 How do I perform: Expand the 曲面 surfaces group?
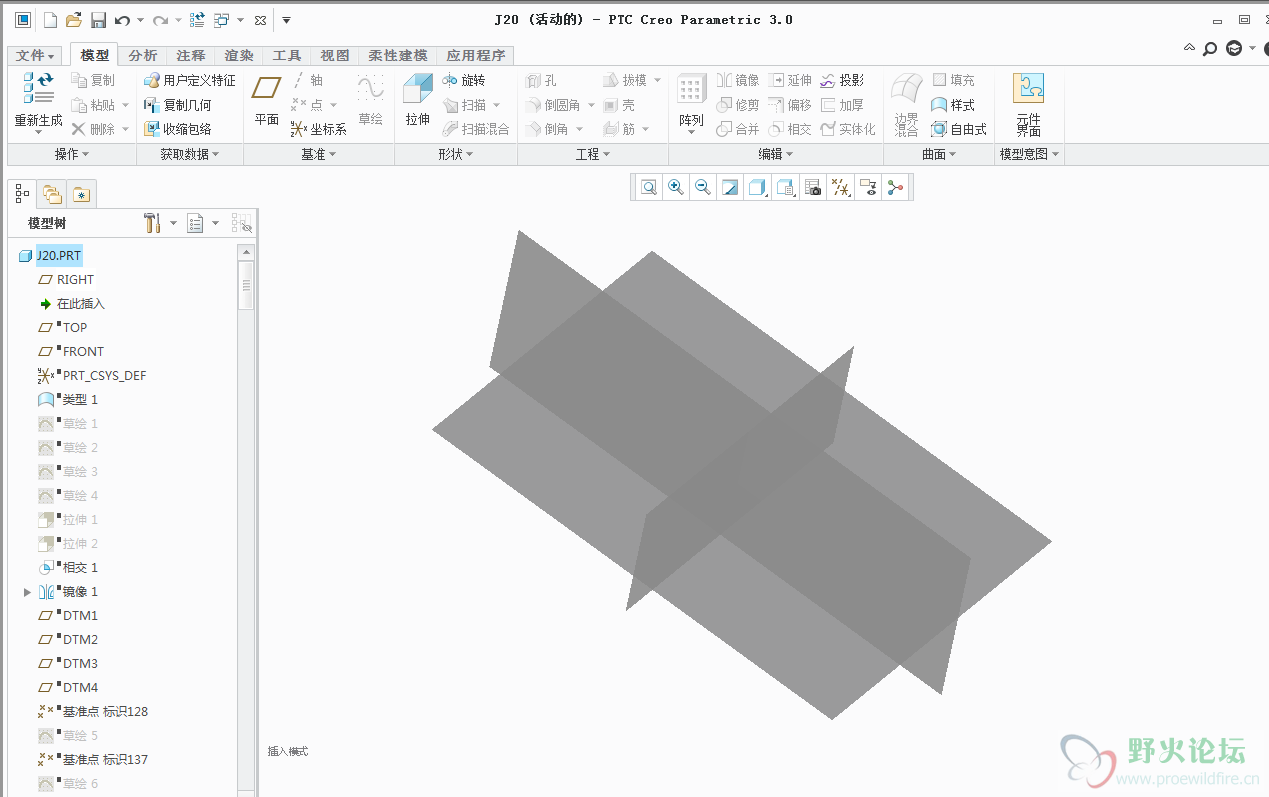click(939, 154)
